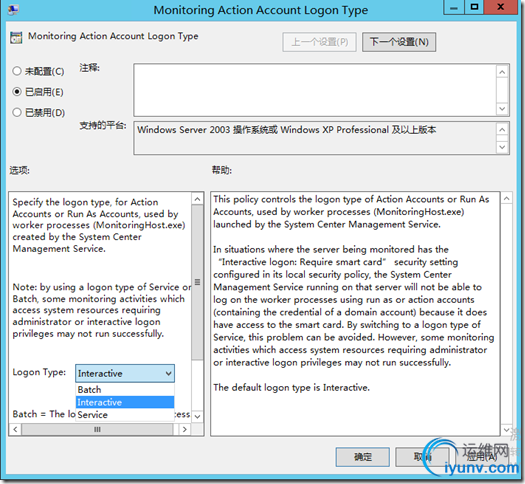Close the Monitoring Action Account dialog
Image resolution: width=525 pixels, height=484 pixels.
(501, 7)
